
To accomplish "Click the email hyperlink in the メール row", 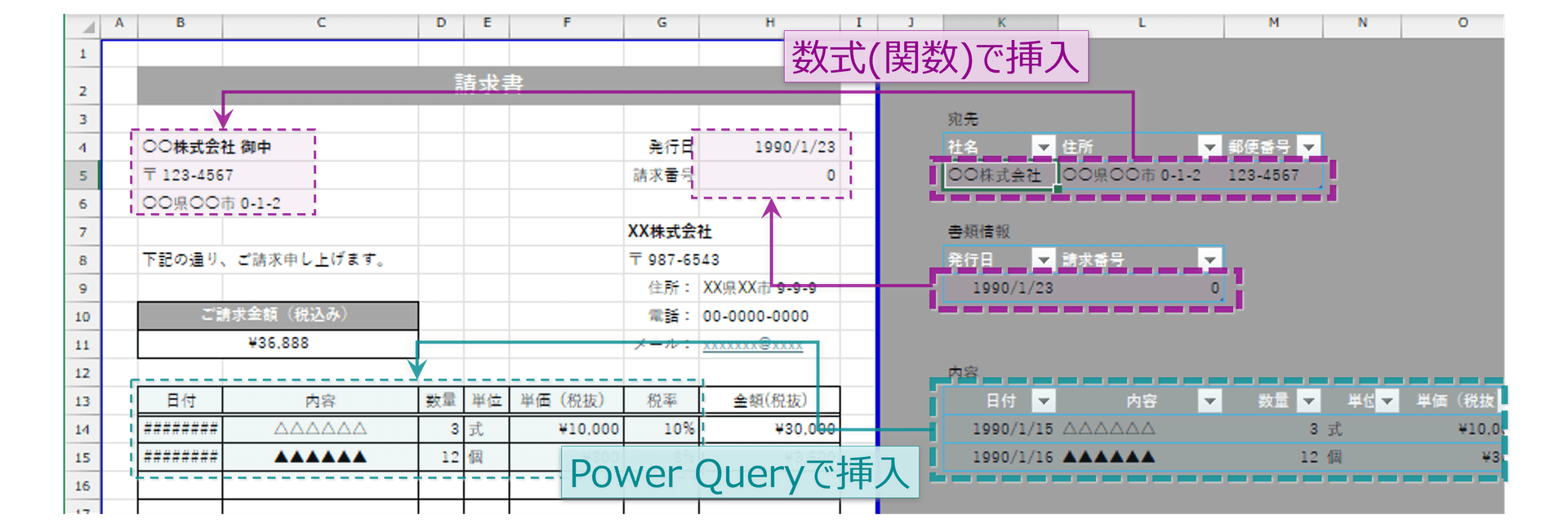I will point(752,344).
